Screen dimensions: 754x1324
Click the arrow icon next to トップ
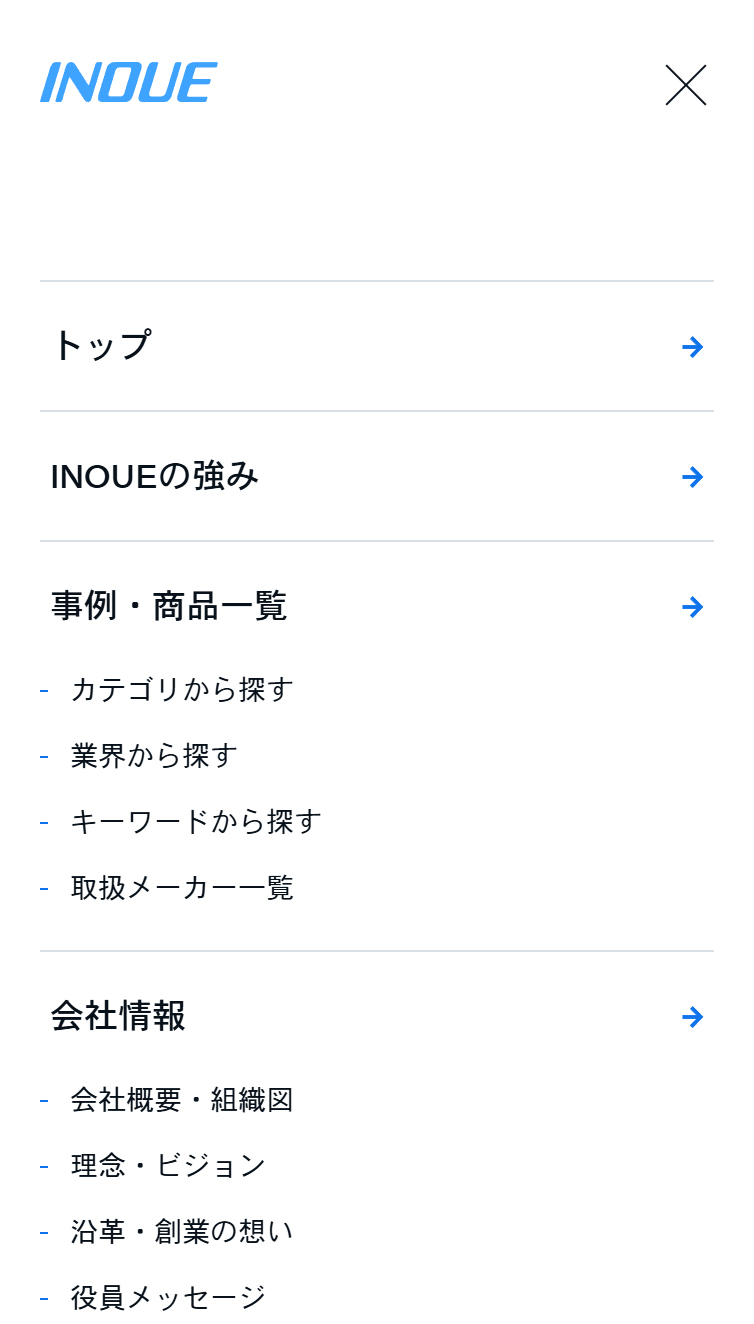point(692,346)
